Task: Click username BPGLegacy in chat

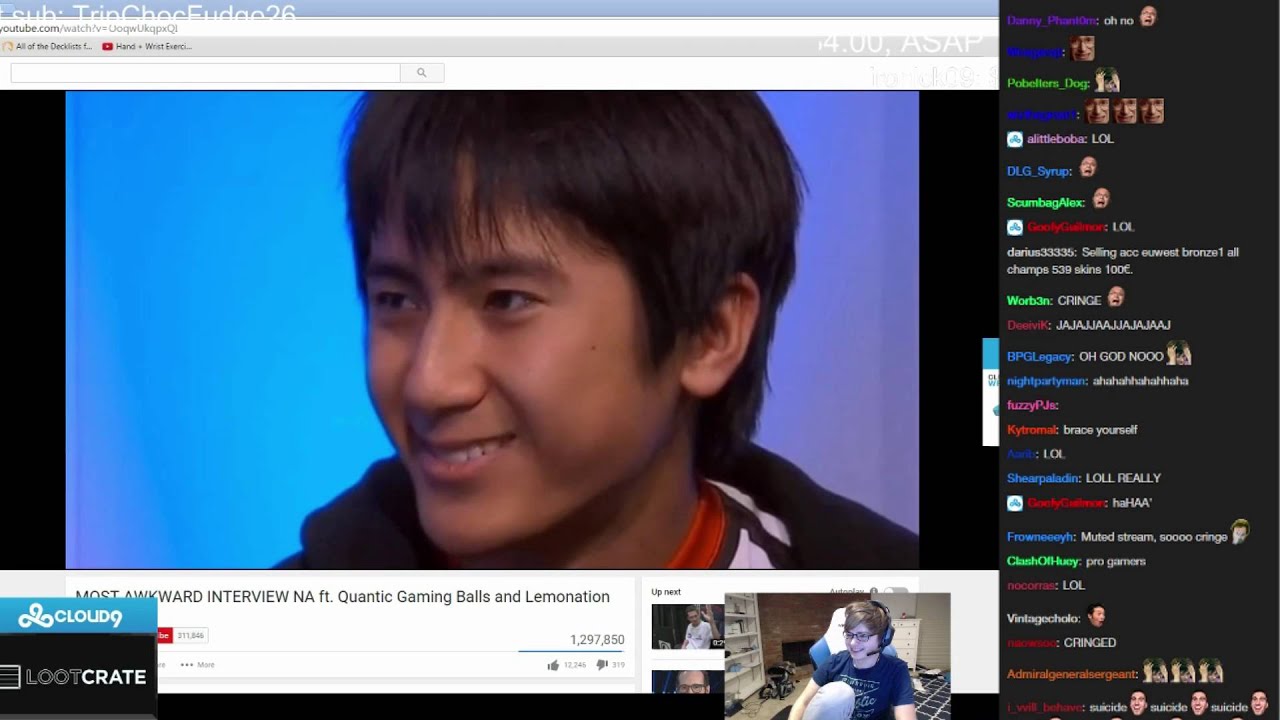Action: (x=1039, y=357)
